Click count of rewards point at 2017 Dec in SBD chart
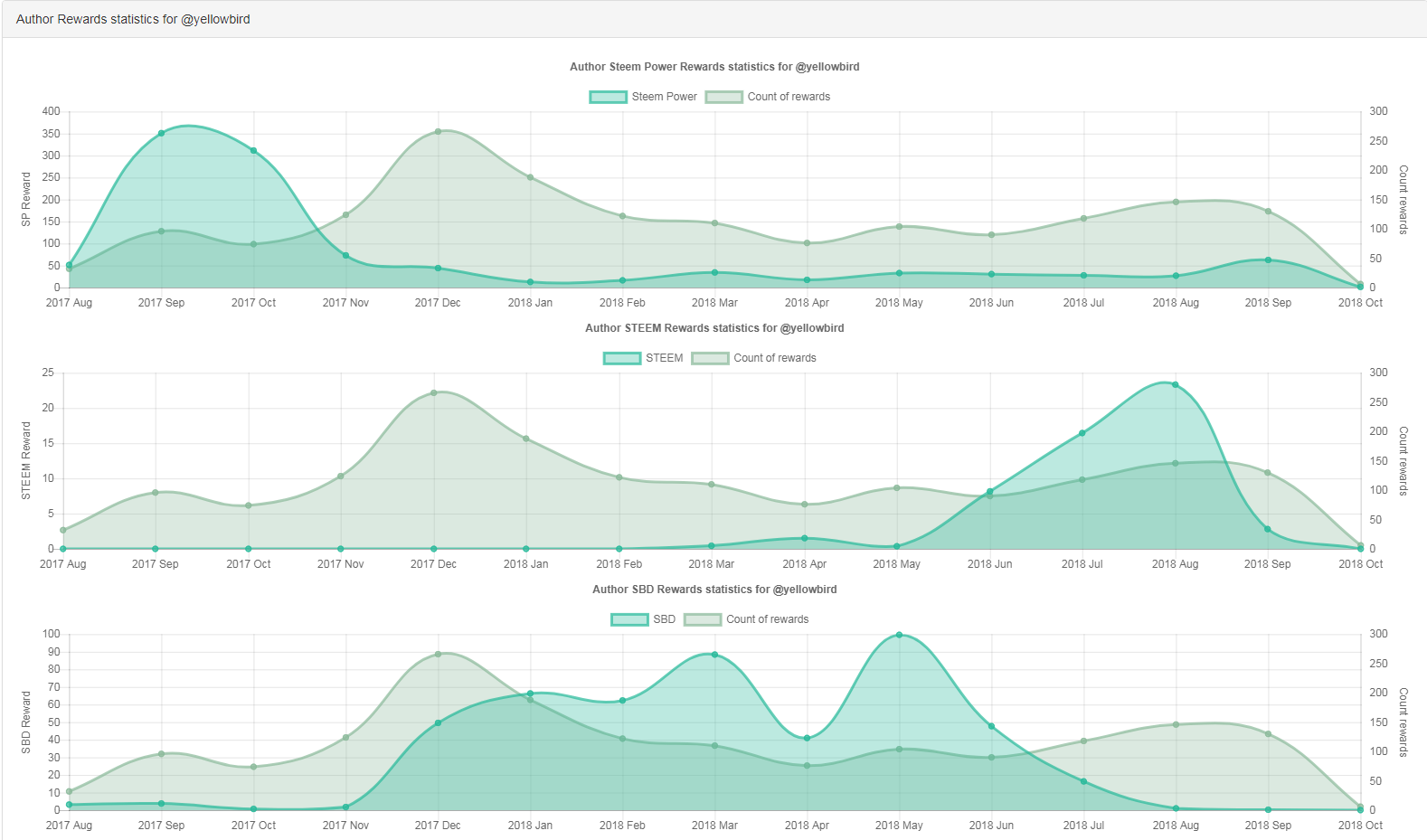 [438, 654]
